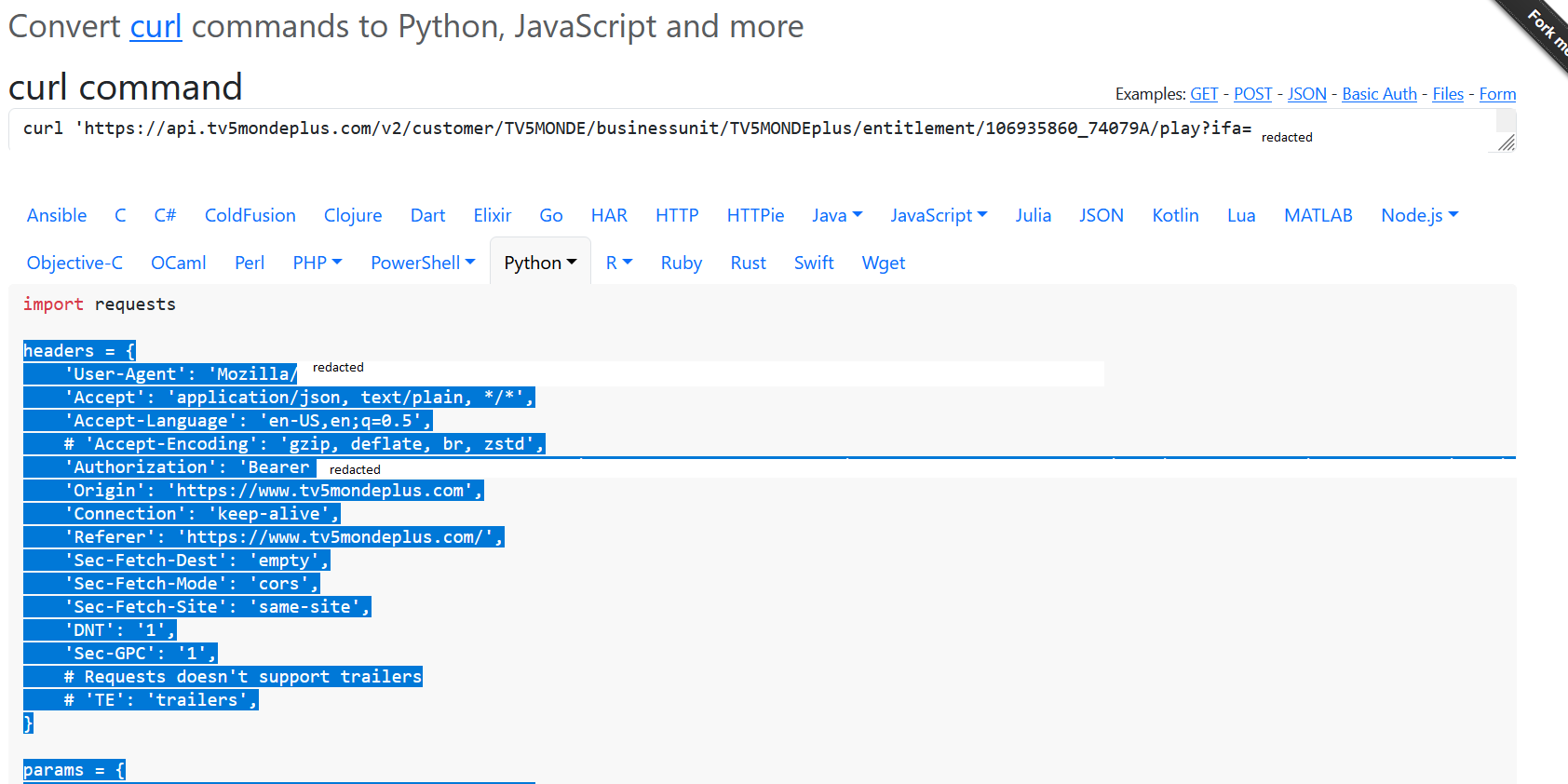This screenshot has height=784, width=1568.
Task: Expand the Python language dropdown
Action: (x=540, y=264)
